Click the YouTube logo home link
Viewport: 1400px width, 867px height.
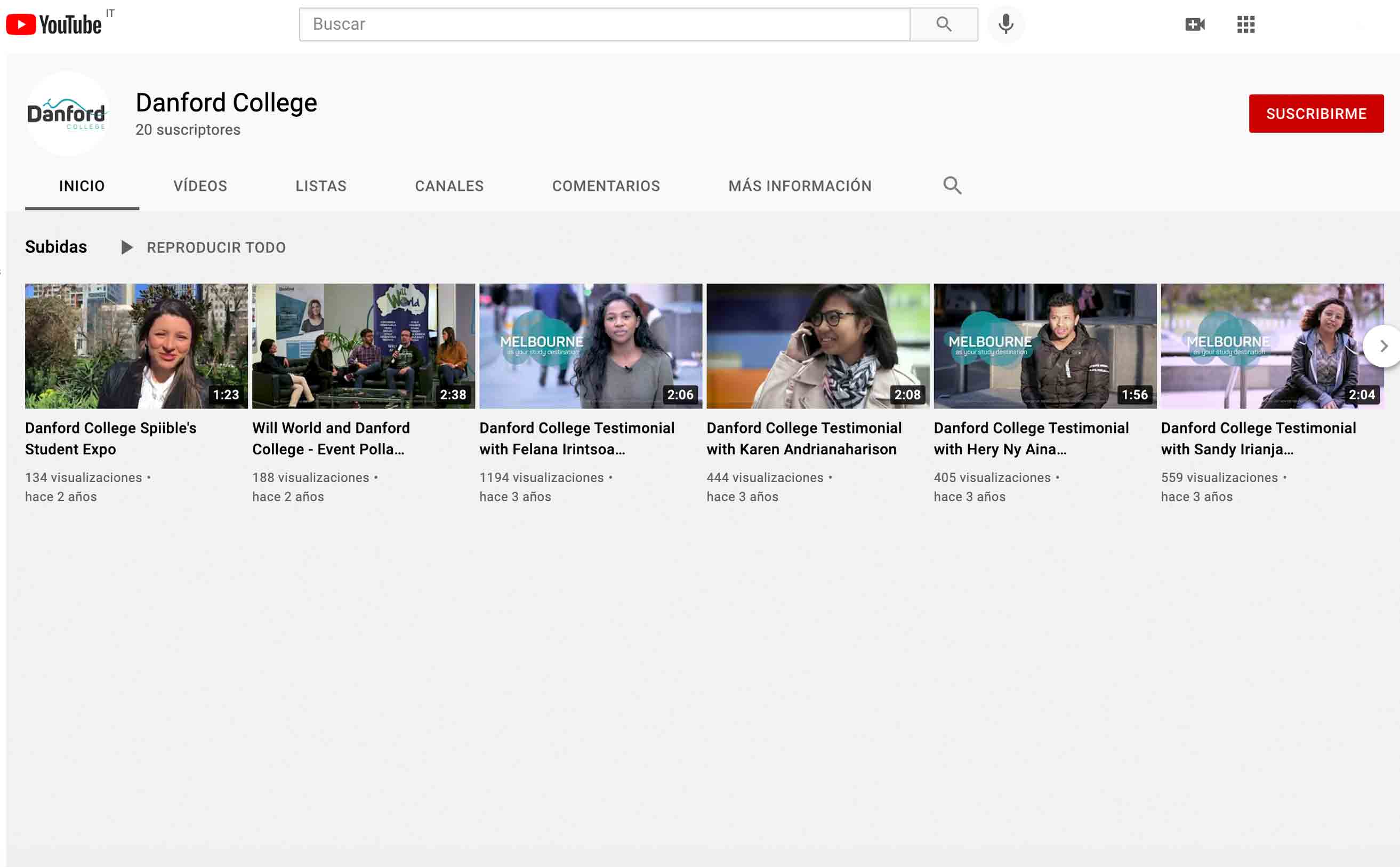53,24
